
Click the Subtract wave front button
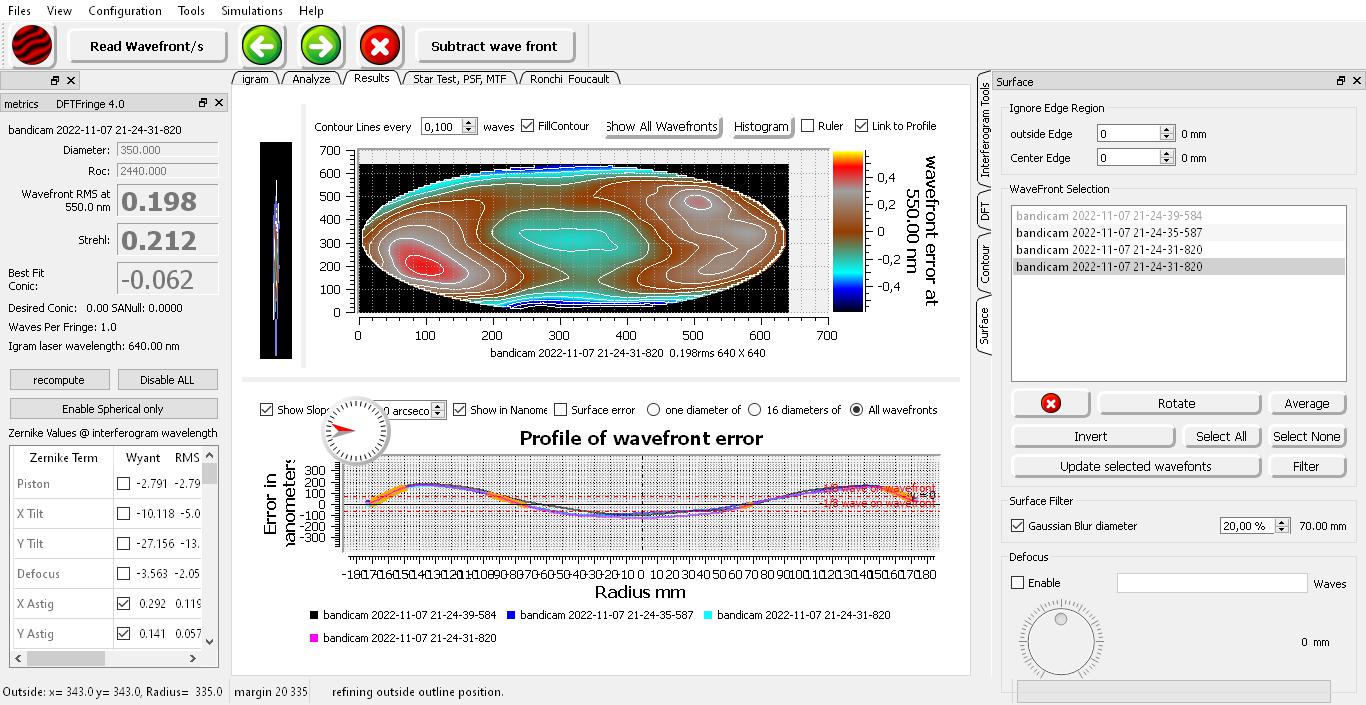[x=494, y=46]
